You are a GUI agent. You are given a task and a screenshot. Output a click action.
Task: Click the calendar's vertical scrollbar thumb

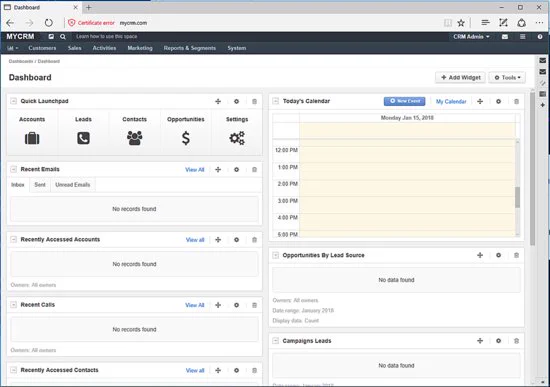[x=517, y=197]
